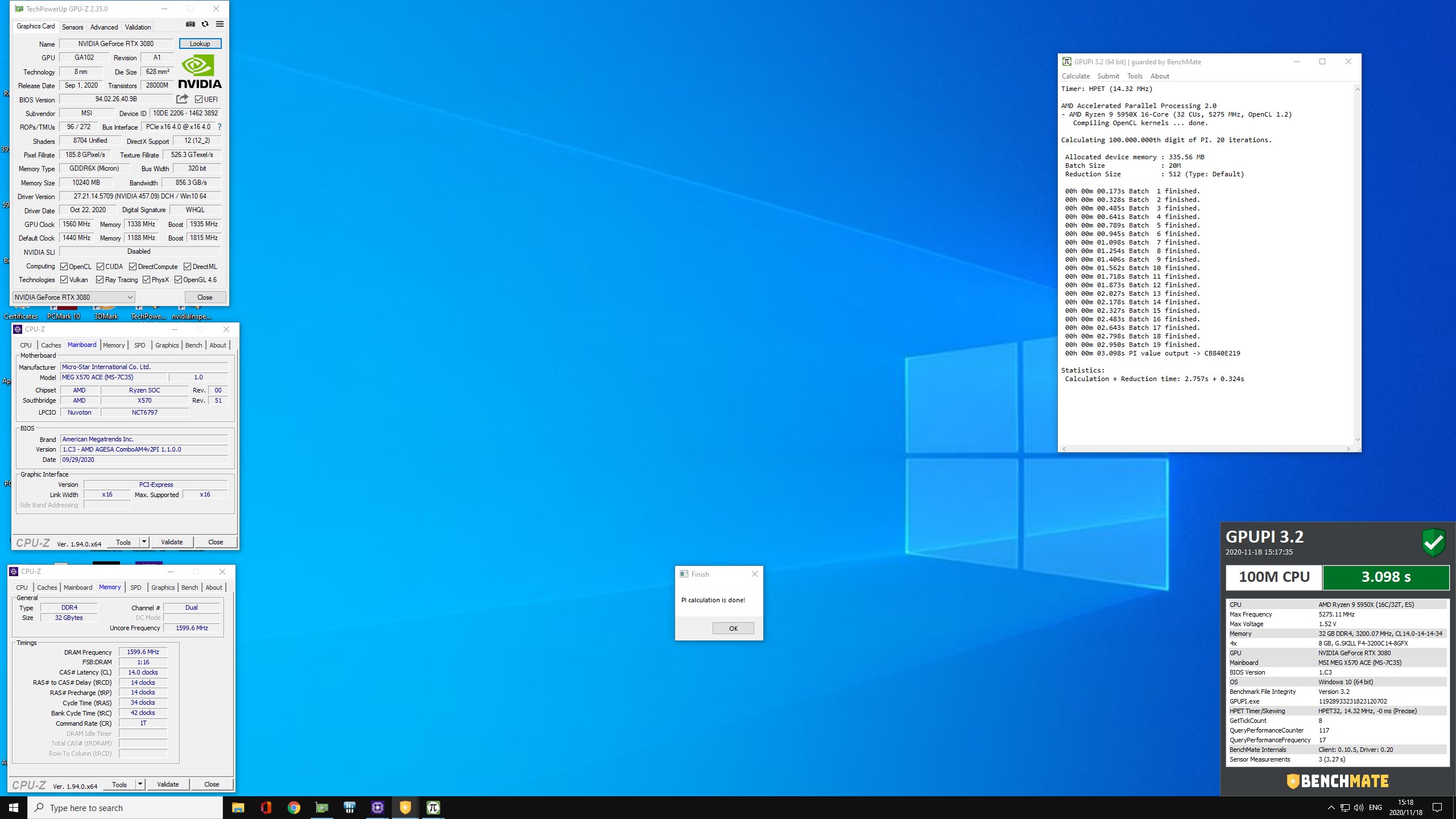This screenshot has height=819, width=1456.
Task: Launch Office from the taskbar
Action: coord(266,808)
